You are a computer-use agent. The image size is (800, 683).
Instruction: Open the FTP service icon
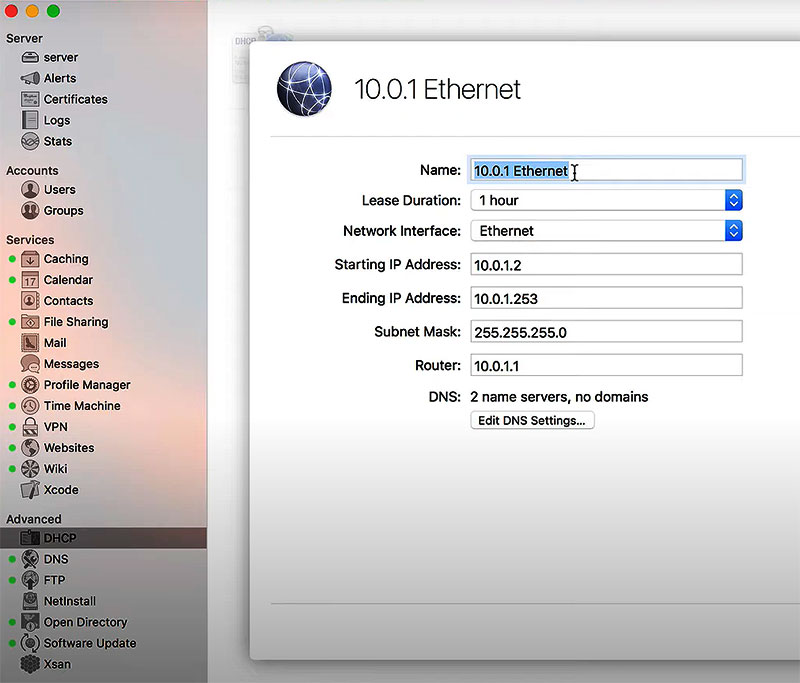pos(30,580)
